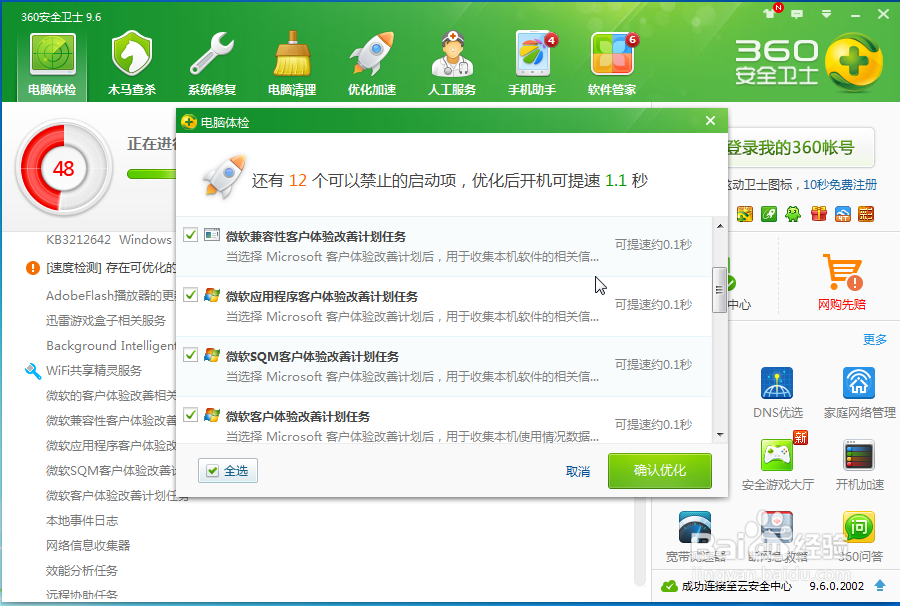Viewport: 900px width, 606px height.
Task: Select the WiFi共享精灵服务 row
Action: click(x=94, y=370)
